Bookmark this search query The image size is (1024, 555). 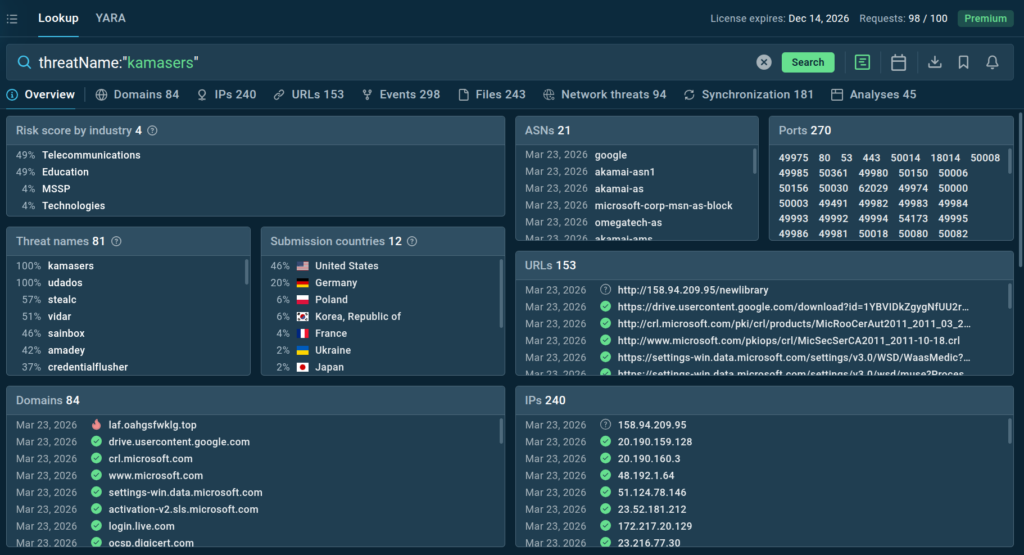click(x=963, y=62)
